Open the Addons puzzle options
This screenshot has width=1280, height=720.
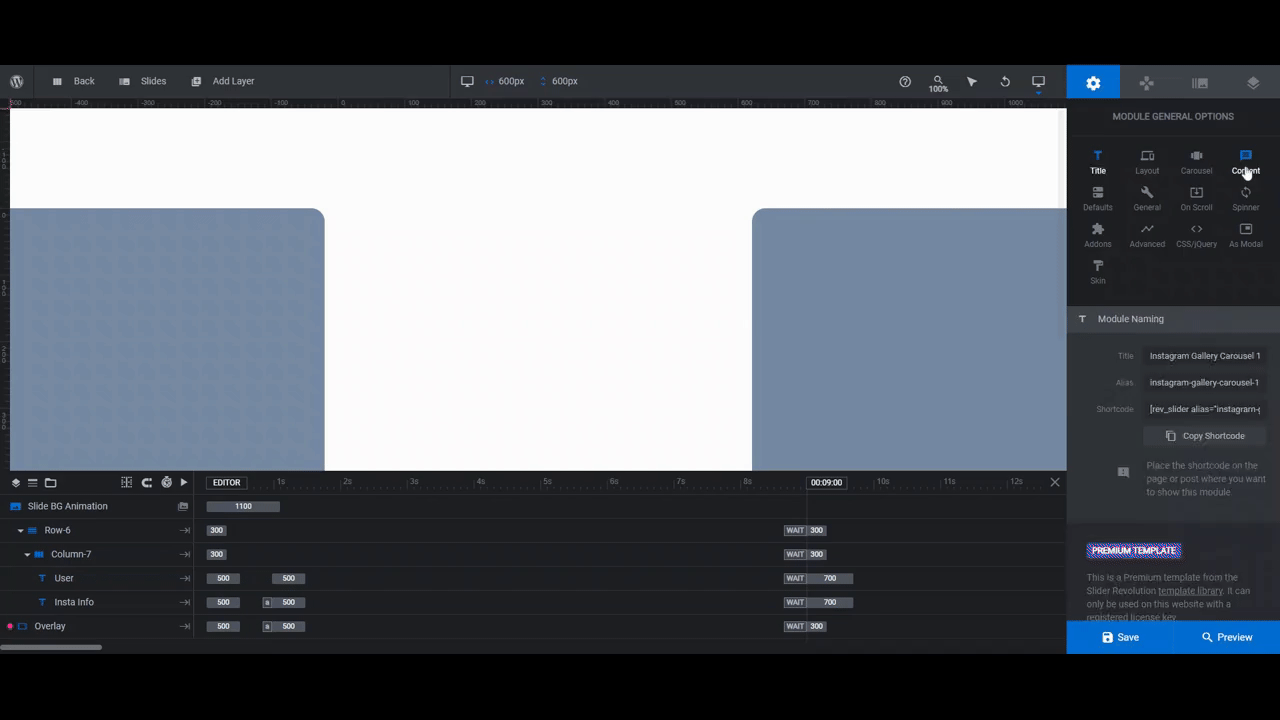(x=1098, y=236)
